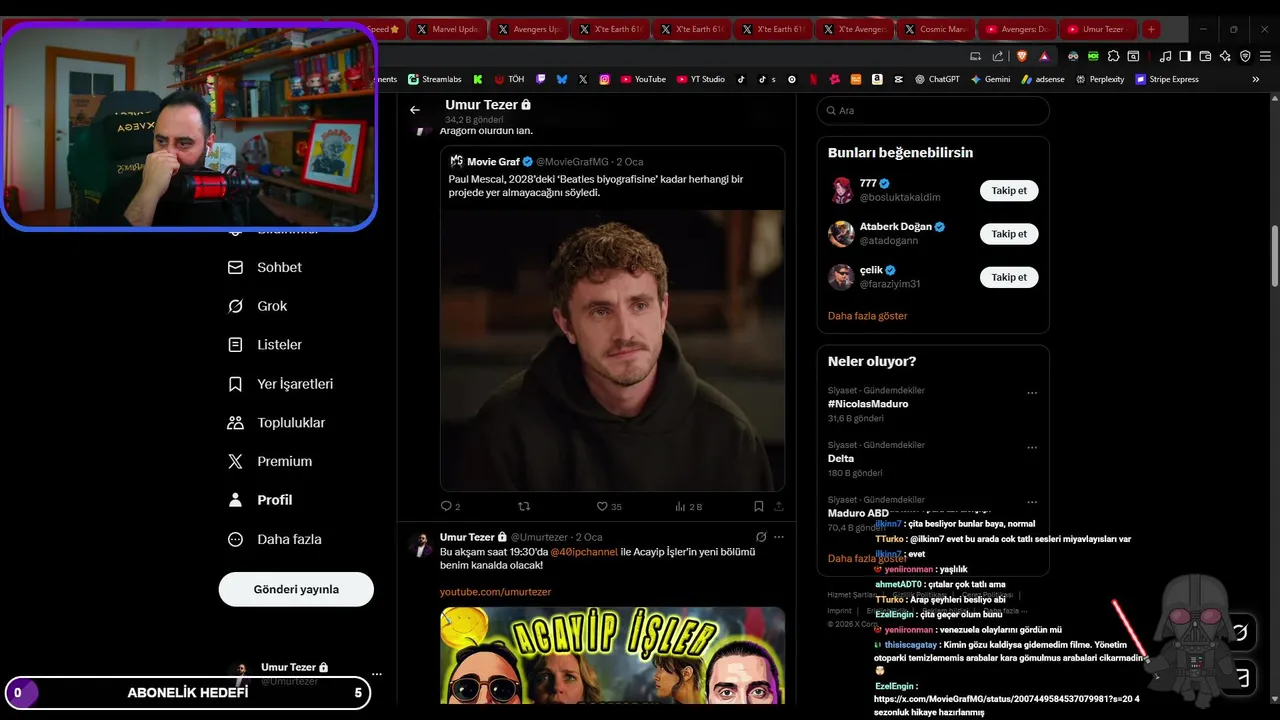This screenshot has height=720, width=1280.
Task: Switch to the Cosmic Marv browser tab
Action: pos(937,29)
